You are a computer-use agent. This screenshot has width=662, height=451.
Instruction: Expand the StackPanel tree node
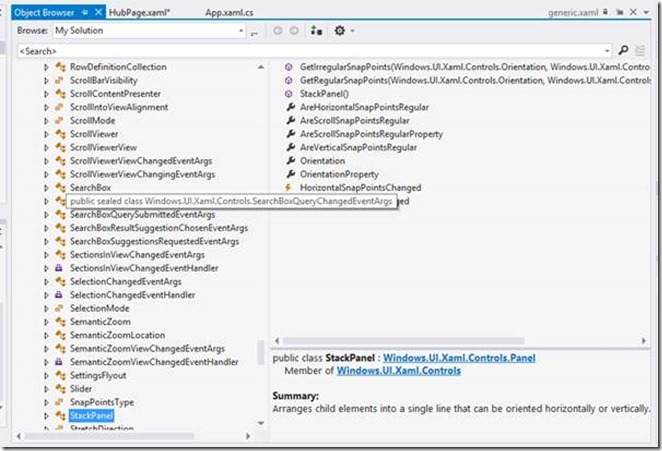point(46,416)
